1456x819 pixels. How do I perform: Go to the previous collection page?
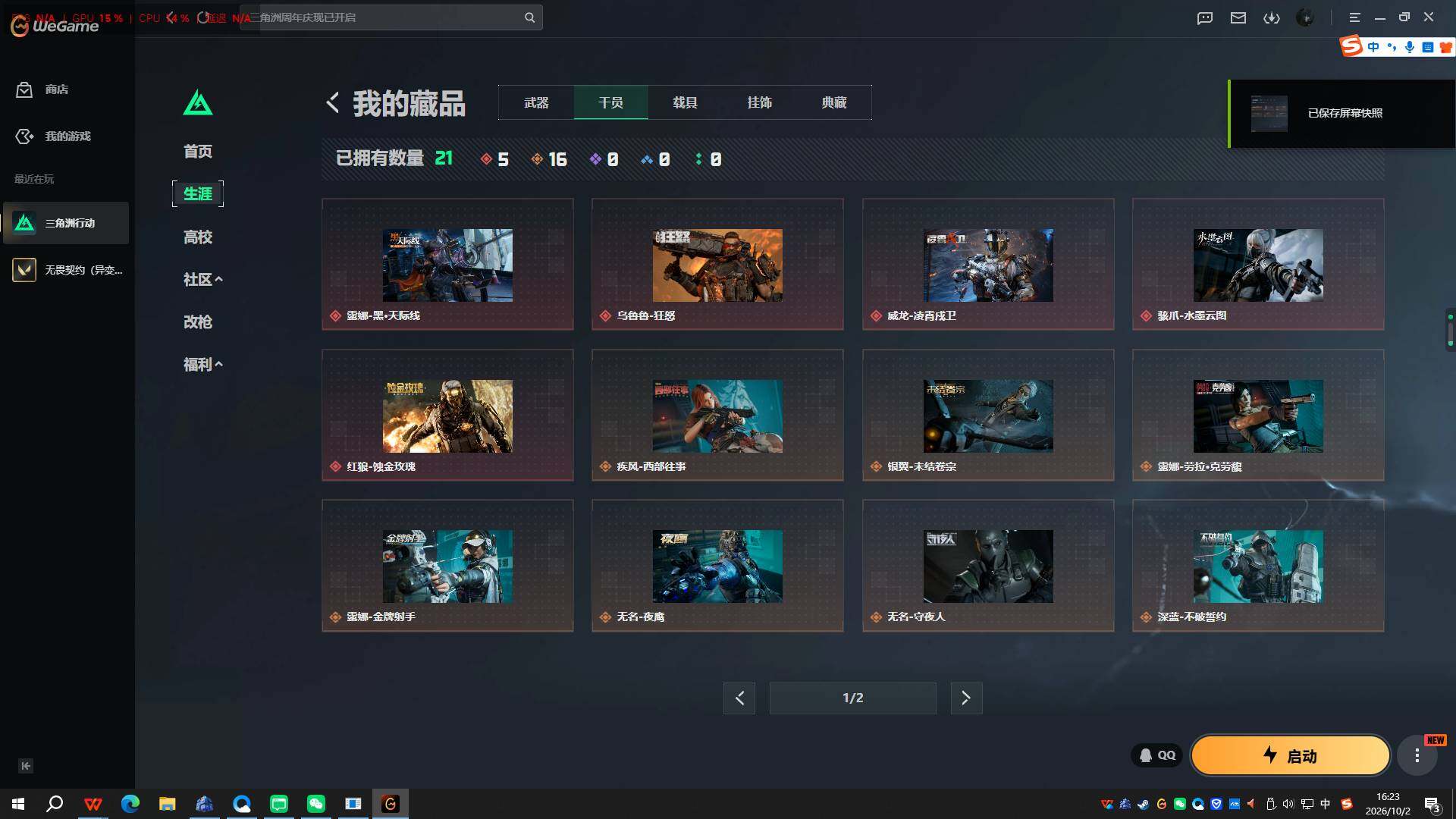coord(739,698)
